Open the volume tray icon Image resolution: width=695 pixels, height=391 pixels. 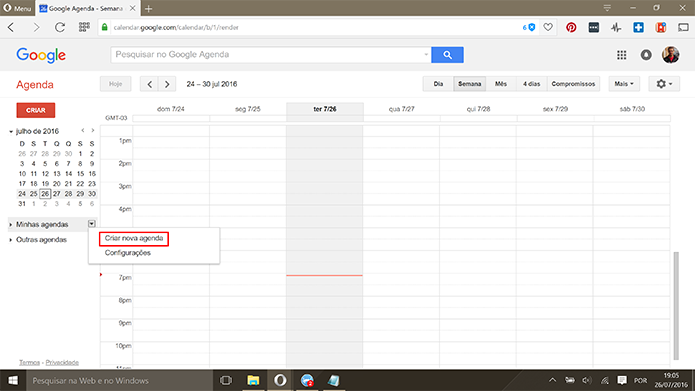coord(586,380)
